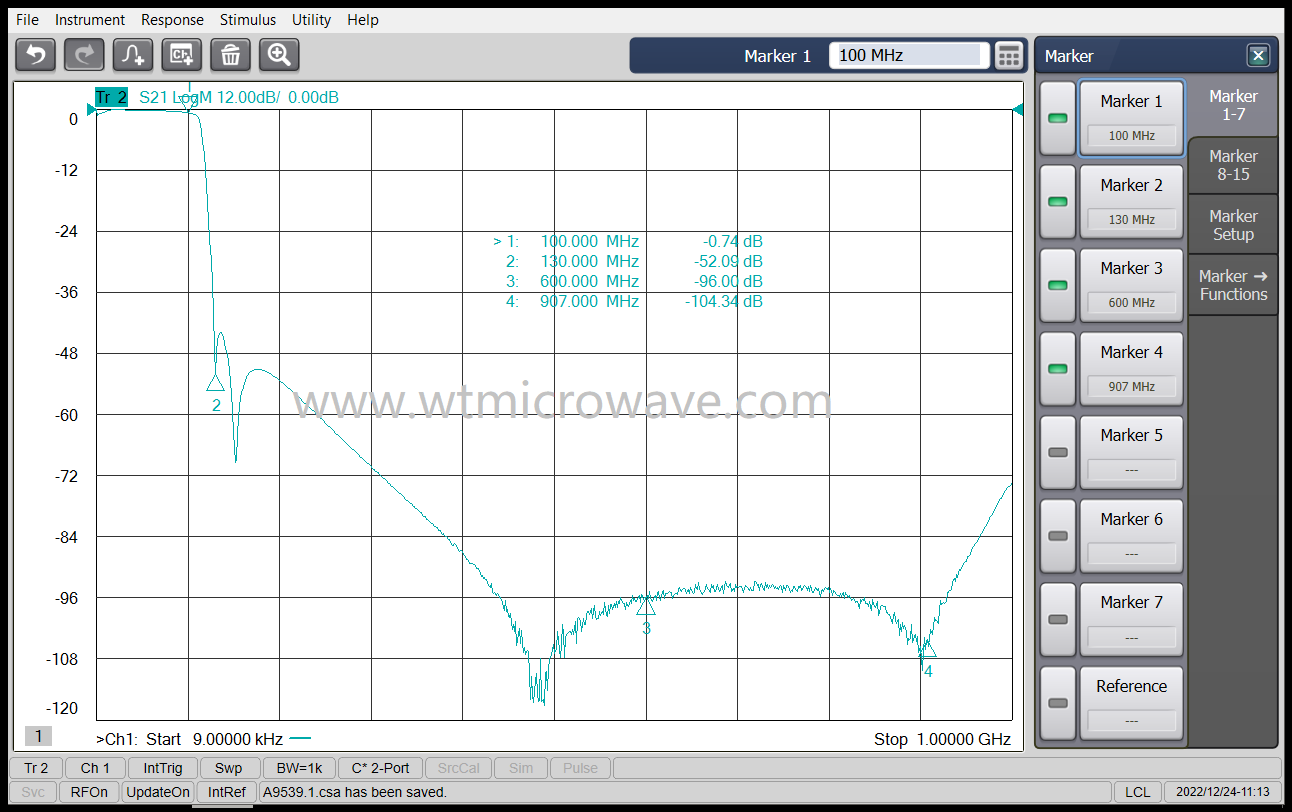Toggle UpdateOn in the bottom status bar
1292x812 pixels.
[158, 791]
